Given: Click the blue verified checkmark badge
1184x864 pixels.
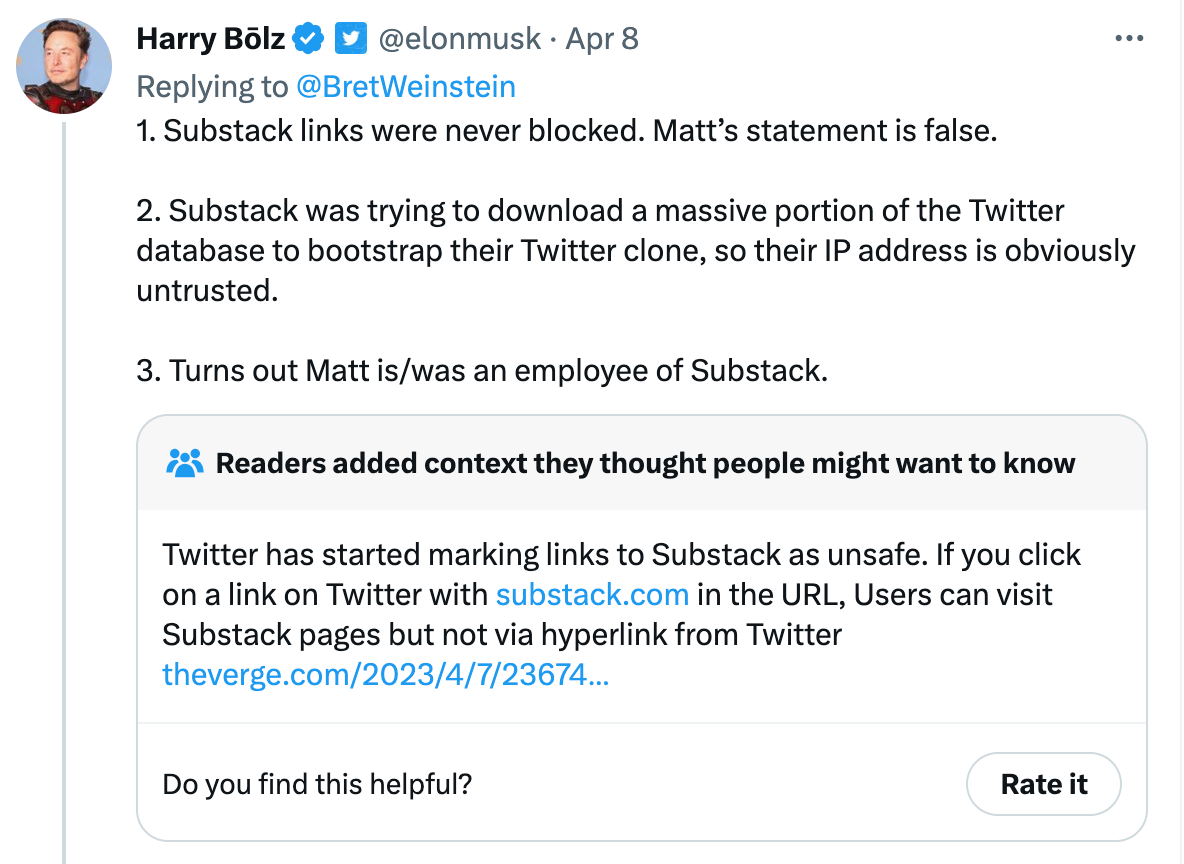Looking at the screenshot, I should coord(307,39).
